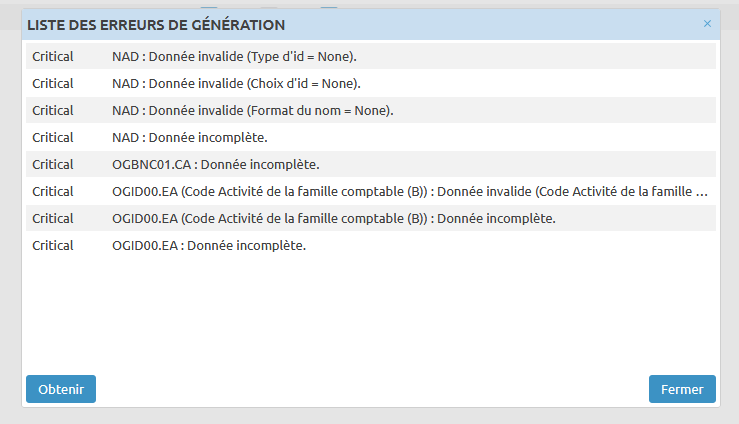Viewport: 739px width, 424px height.
Task: Select the OGID00.EA Code Activité "Donnée incomplète" error
Action: pyautogui.click(x=334, y=218)
